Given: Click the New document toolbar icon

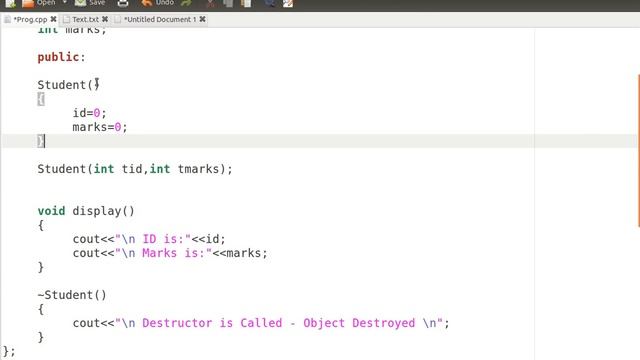Looking at the screenshot, I should tap(10, 3).
